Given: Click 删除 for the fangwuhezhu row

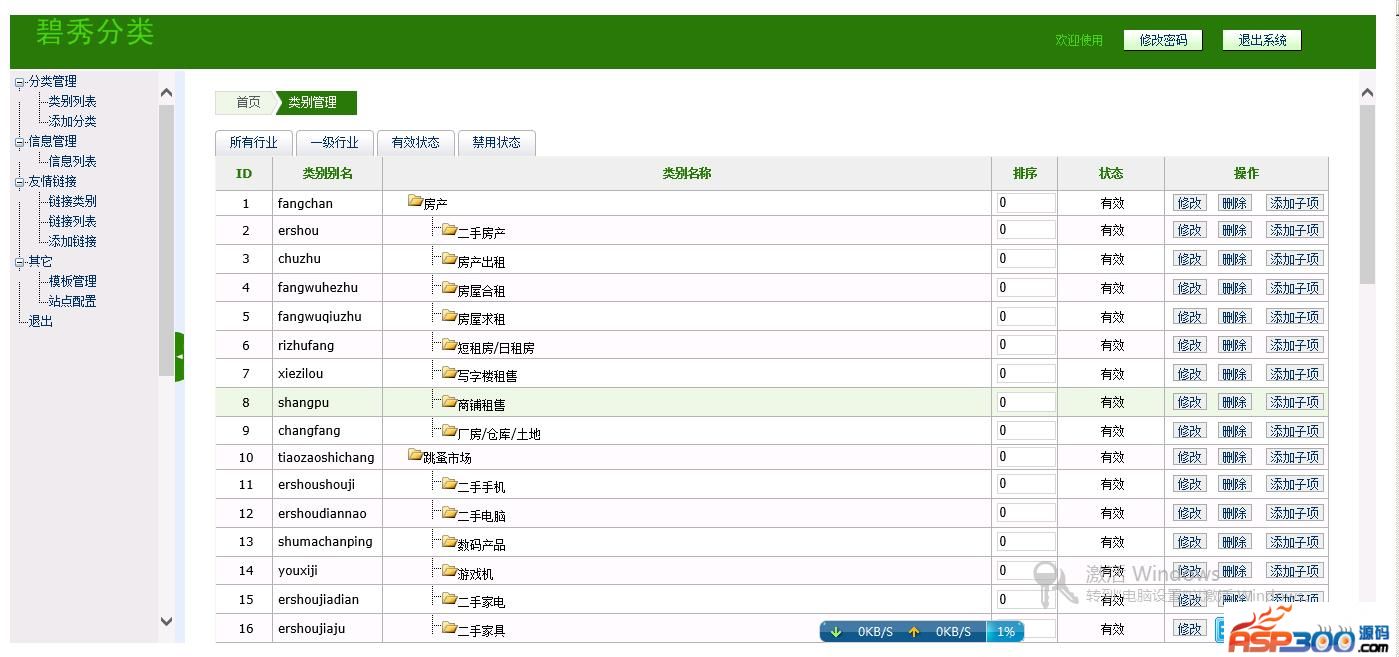Looking at the screenshot, I should point(1234,288).
